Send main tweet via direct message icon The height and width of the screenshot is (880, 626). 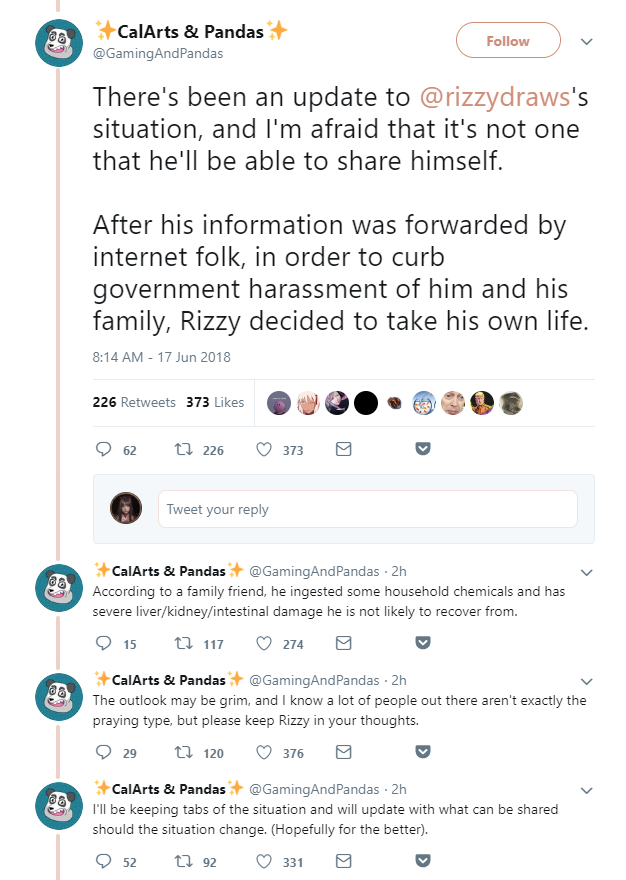coord(344,449)
